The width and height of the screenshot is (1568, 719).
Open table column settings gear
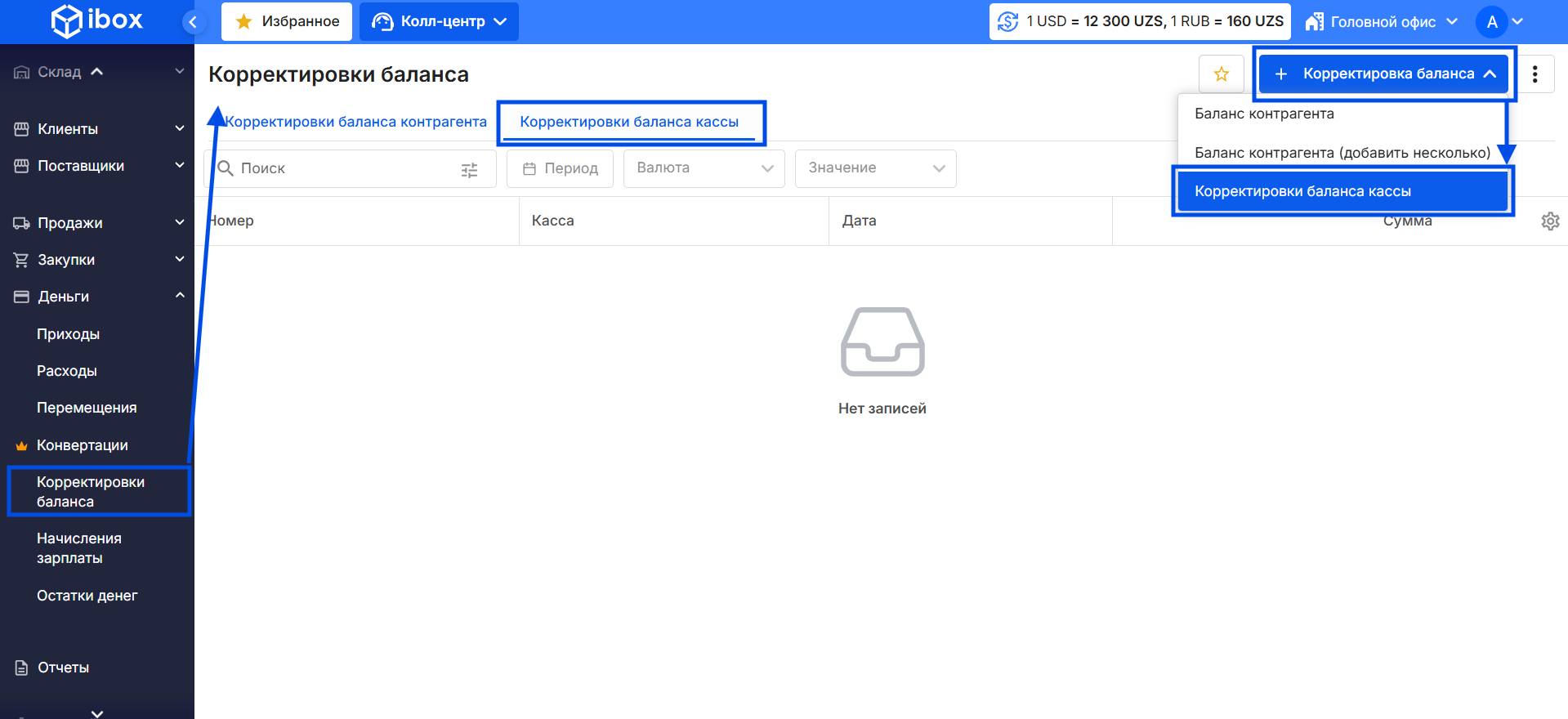[1549, 221]
